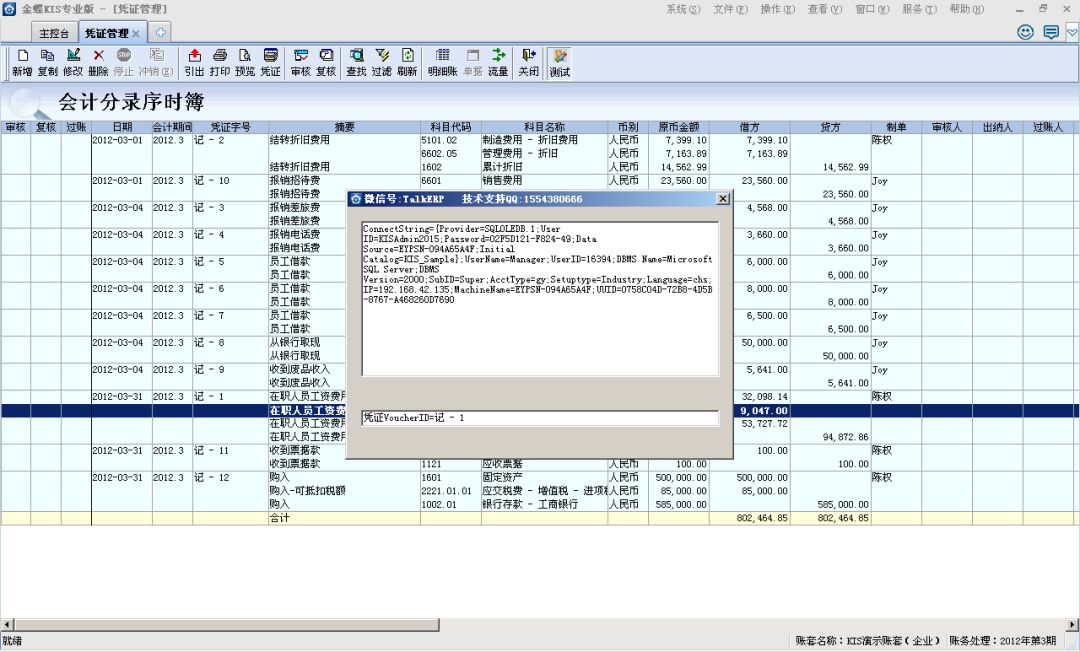Click the 单据 toolbar icon
The image size is (1080, 652).
coord(472,62)
